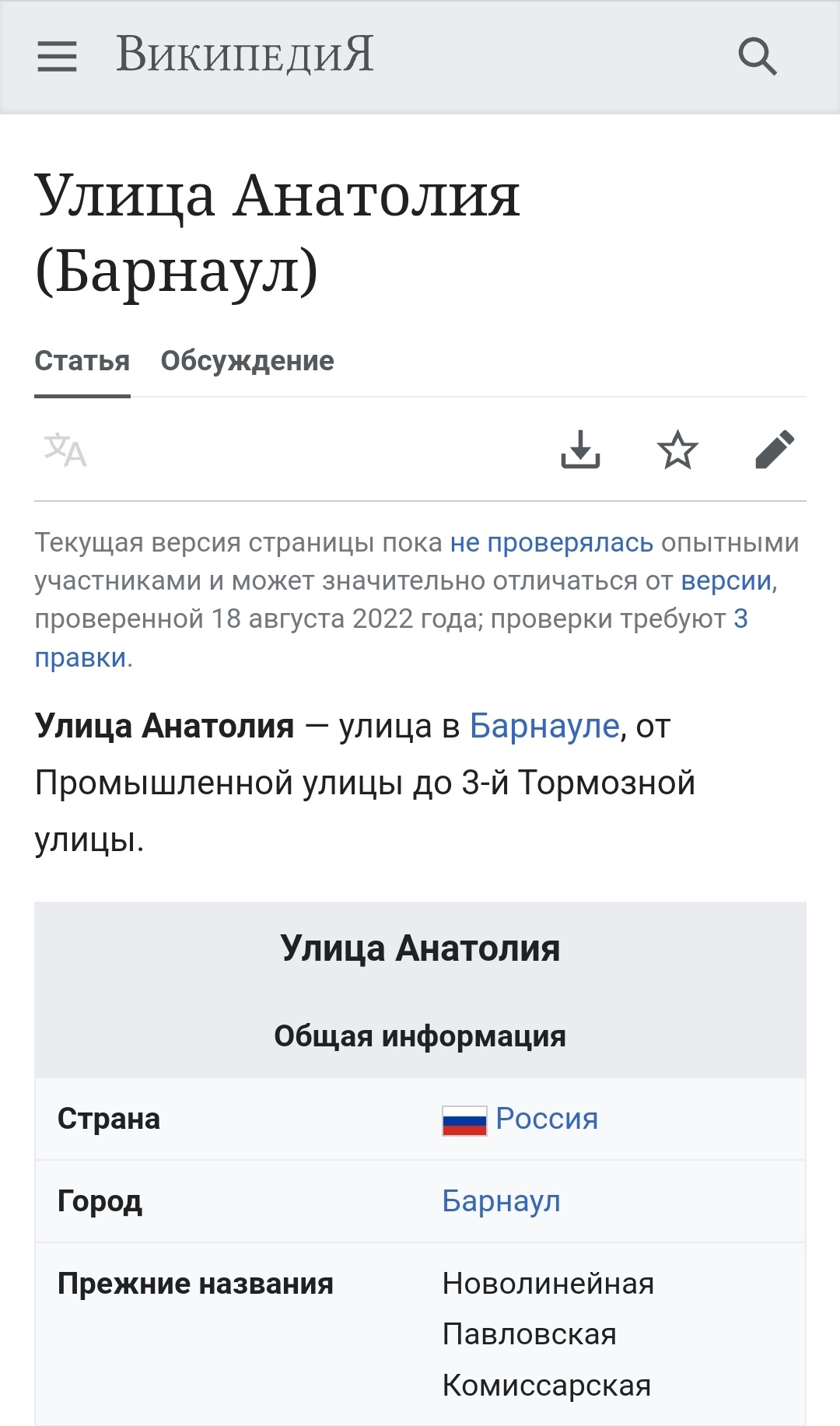Open the language selection icon

click(65, 450)
